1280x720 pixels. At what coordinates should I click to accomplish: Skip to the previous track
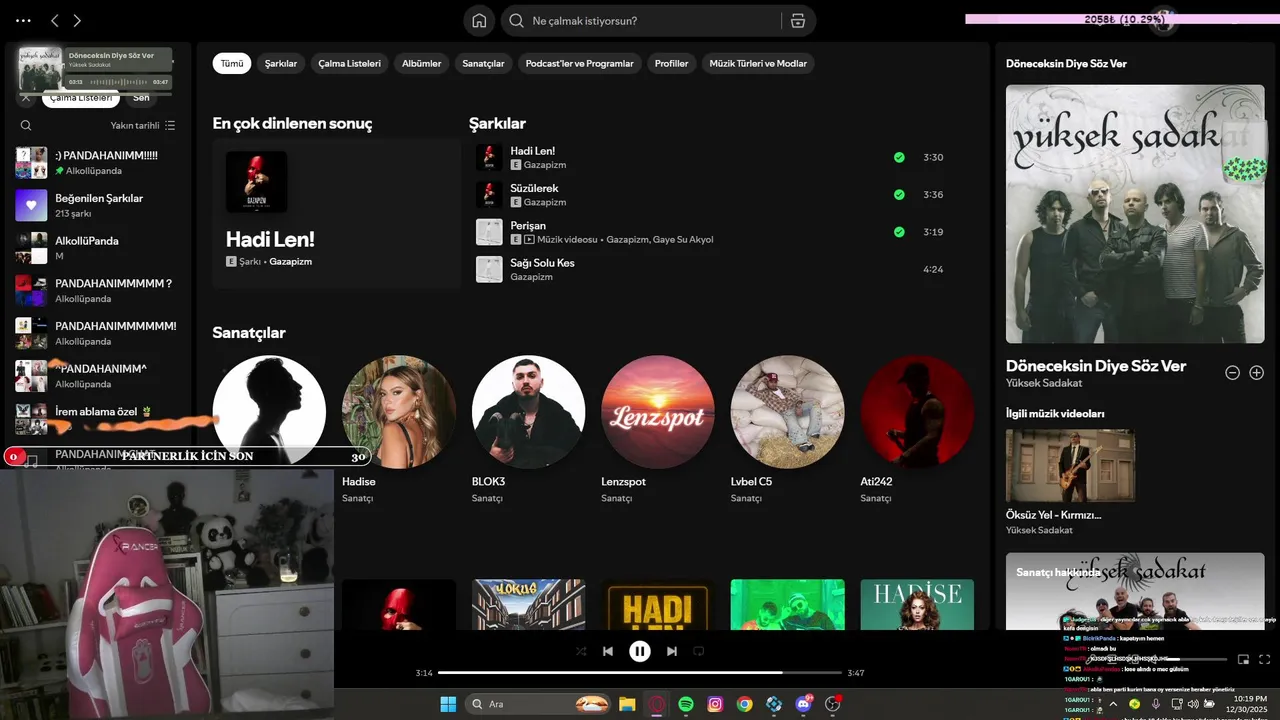click(x=608, y=651)
